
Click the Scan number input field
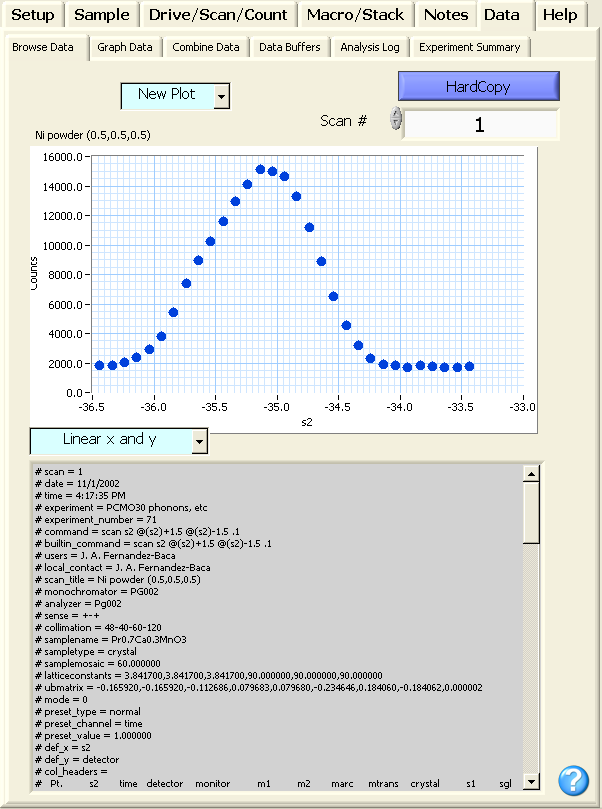point(480,125)
